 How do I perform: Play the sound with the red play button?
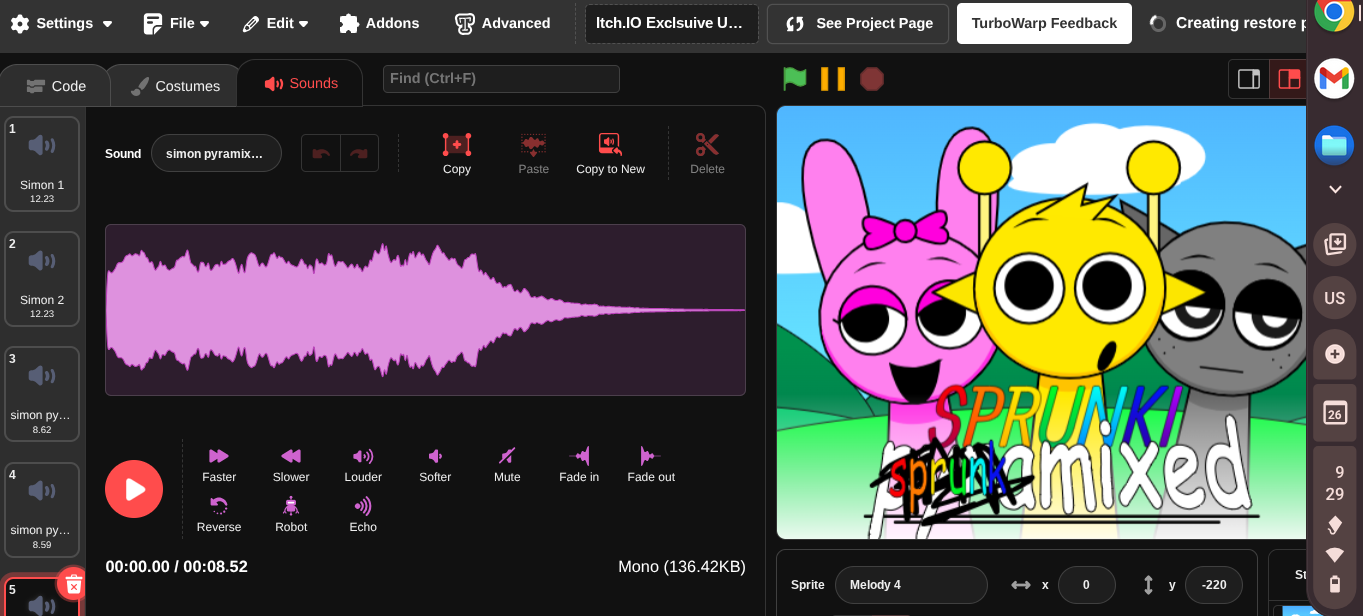click(134, 489)
